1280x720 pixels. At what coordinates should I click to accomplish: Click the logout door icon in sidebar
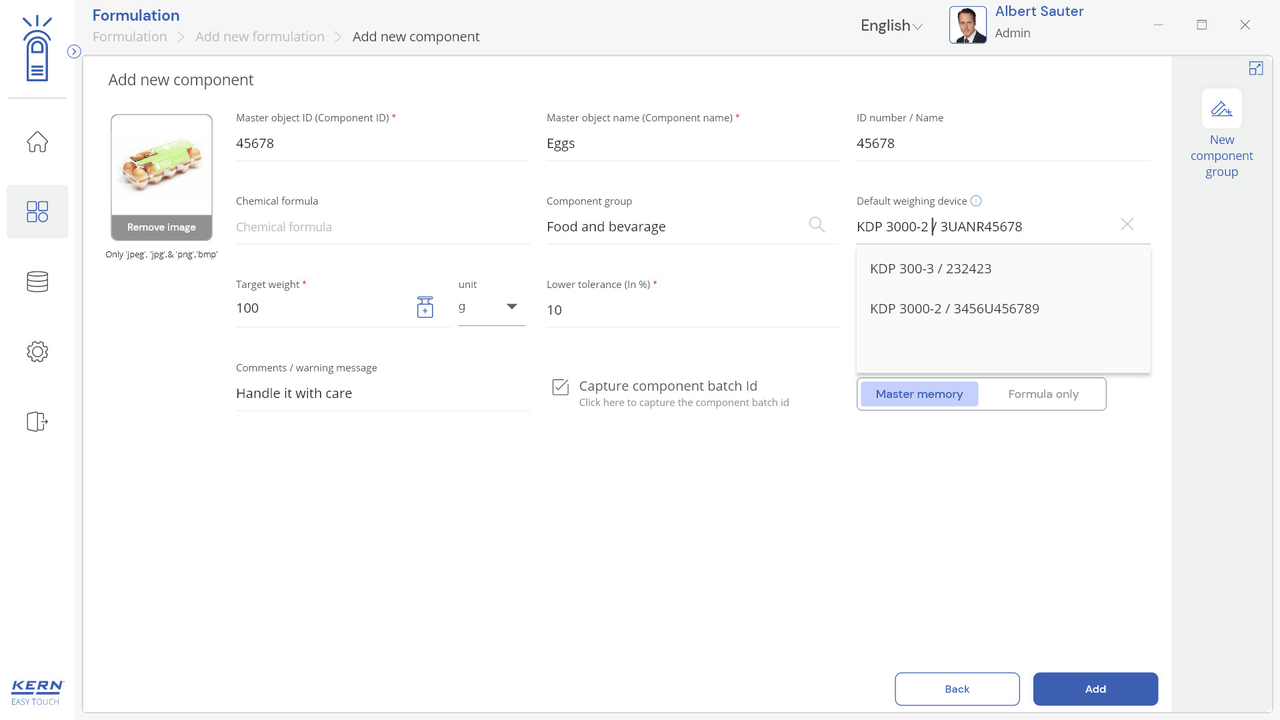37,421
